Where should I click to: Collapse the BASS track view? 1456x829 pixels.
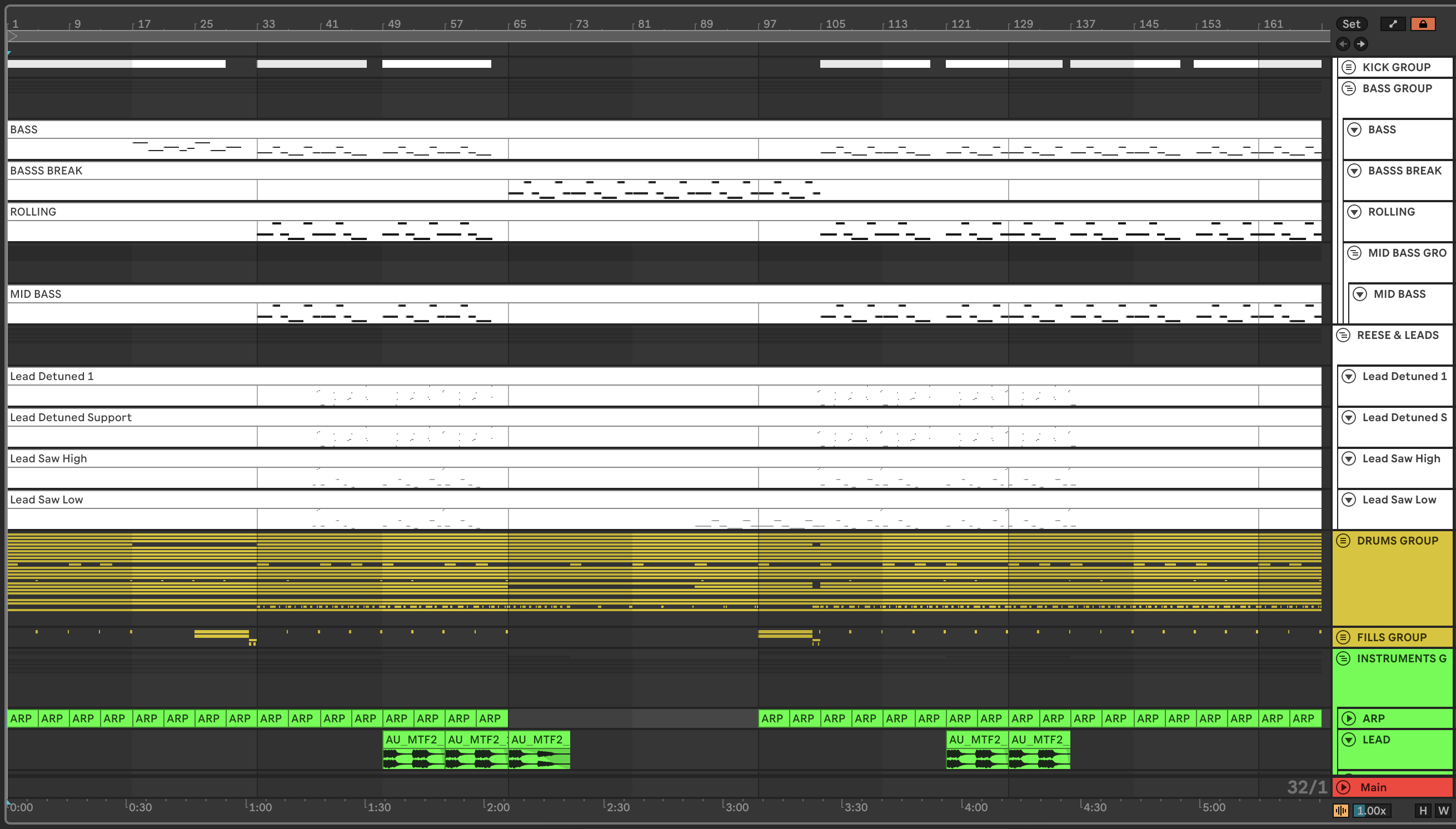[x=1354, y=130]
